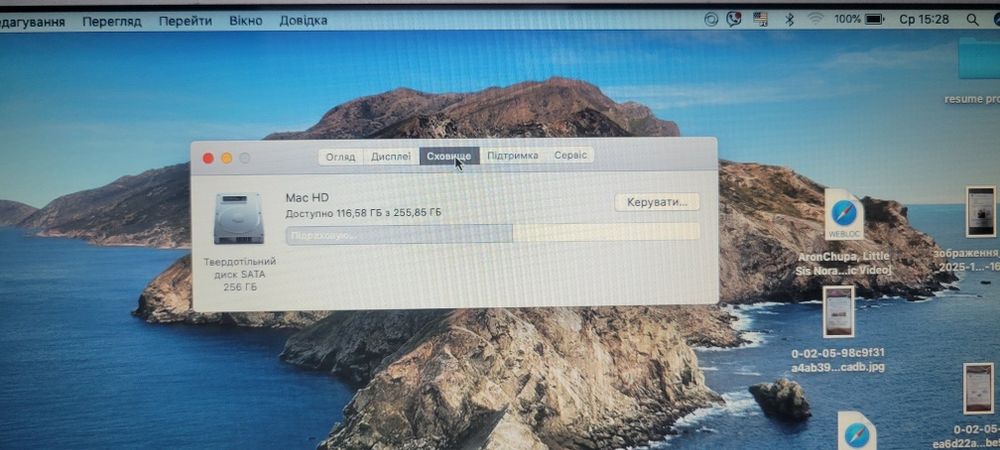1000x450 pixels.
Task: Switch to the Сервіс tab
Action: [570, 156]
